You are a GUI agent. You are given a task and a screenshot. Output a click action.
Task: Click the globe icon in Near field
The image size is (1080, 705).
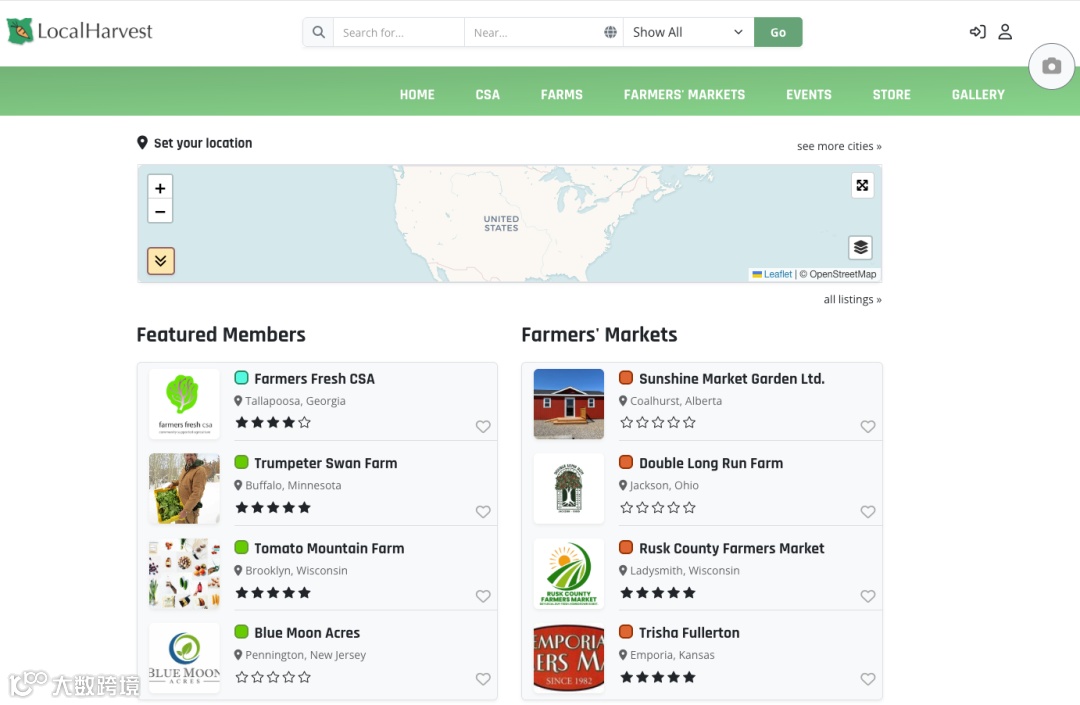[610, 32]
